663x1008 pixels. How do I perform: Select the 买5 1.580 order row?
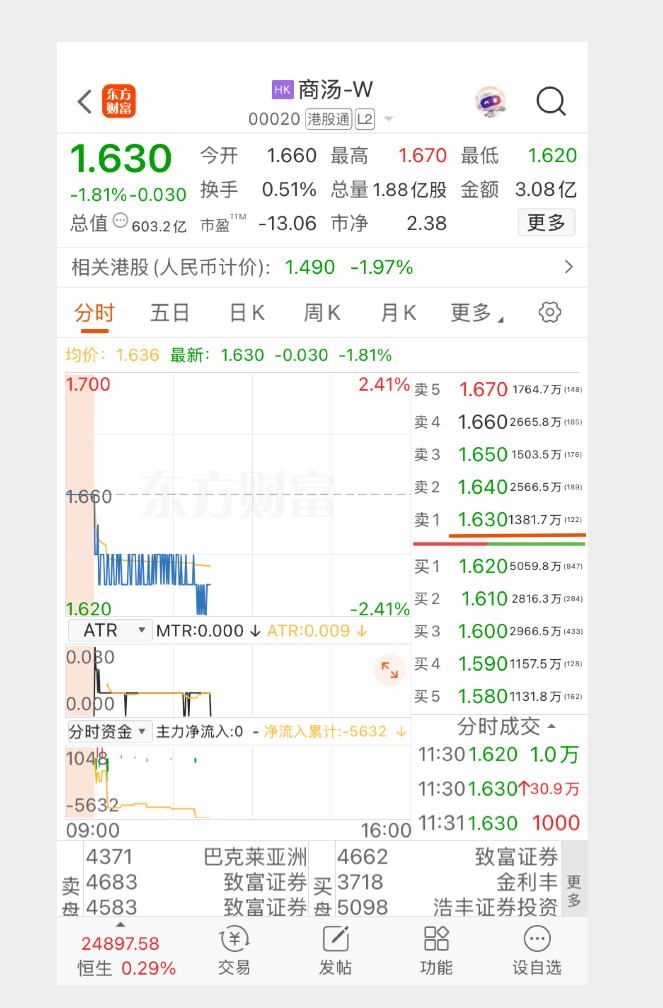498,696
